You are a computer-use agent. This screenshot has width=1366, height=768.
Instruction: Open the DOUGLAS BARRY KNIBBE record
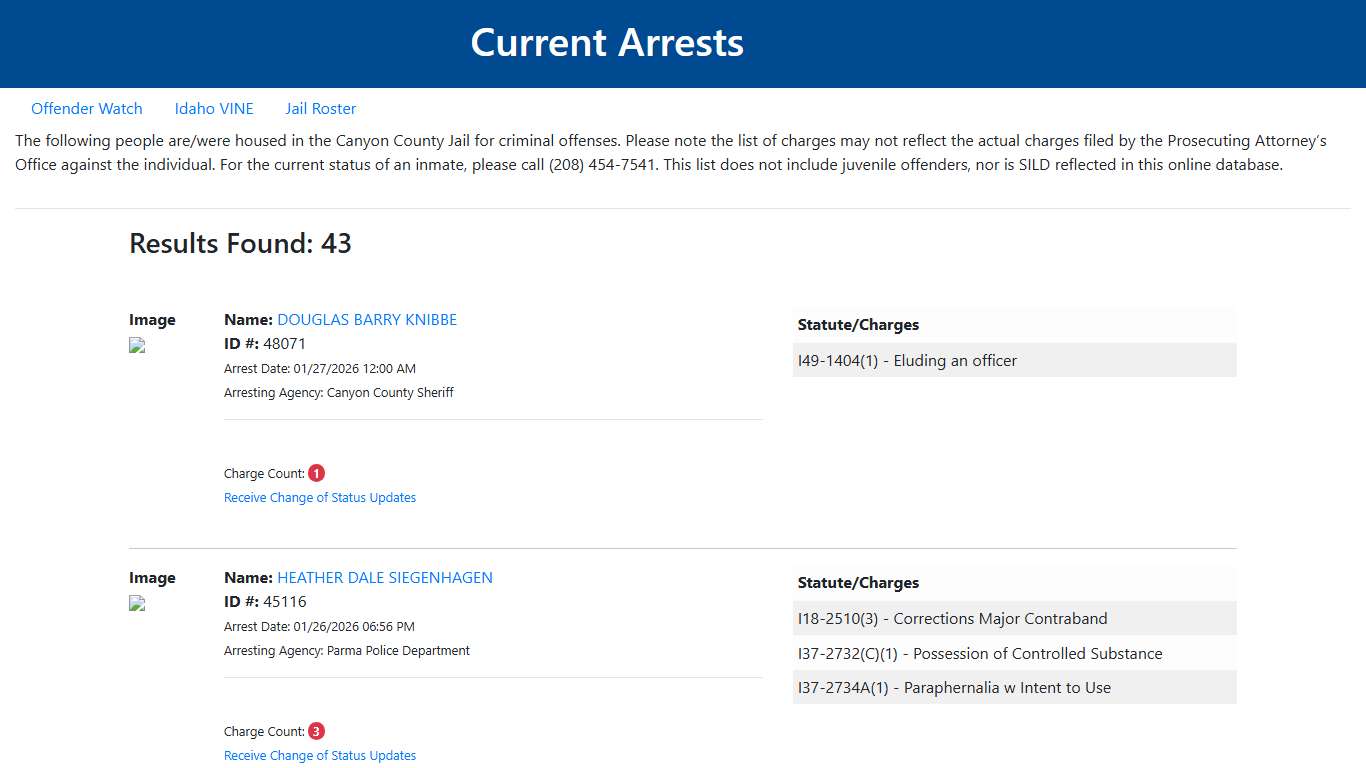coord(367,319)
